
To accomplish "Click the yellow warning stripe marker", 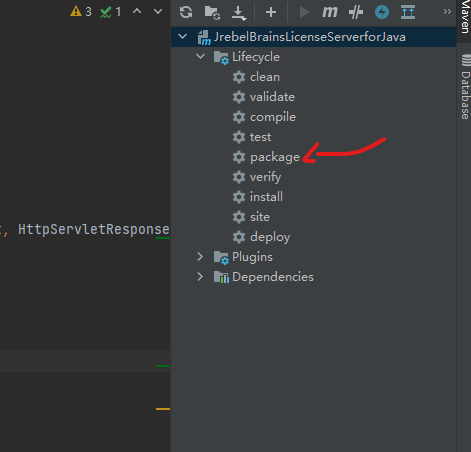I will (163, 409).
